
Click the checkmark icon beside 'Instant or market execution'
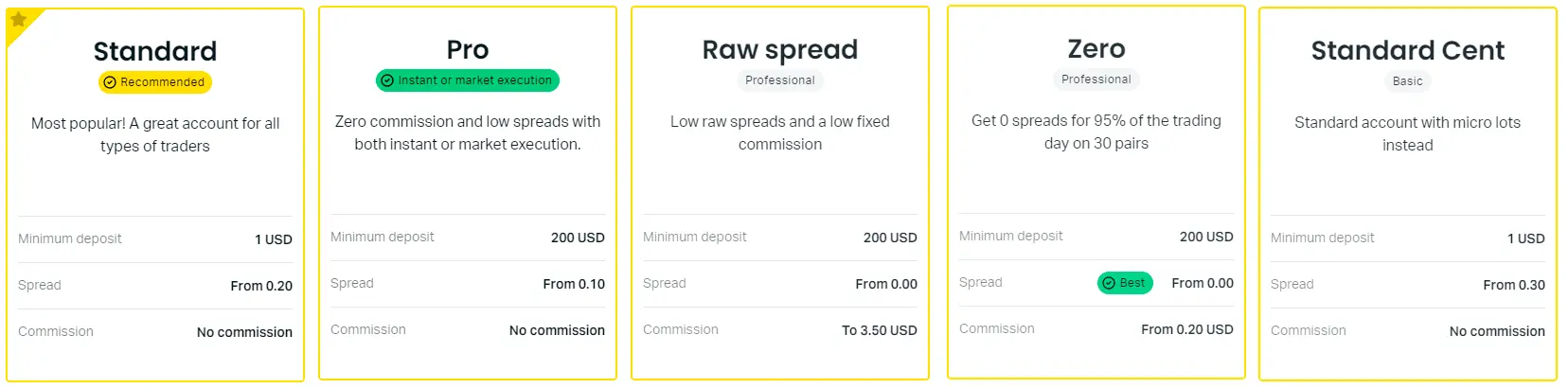click(386, 80)
